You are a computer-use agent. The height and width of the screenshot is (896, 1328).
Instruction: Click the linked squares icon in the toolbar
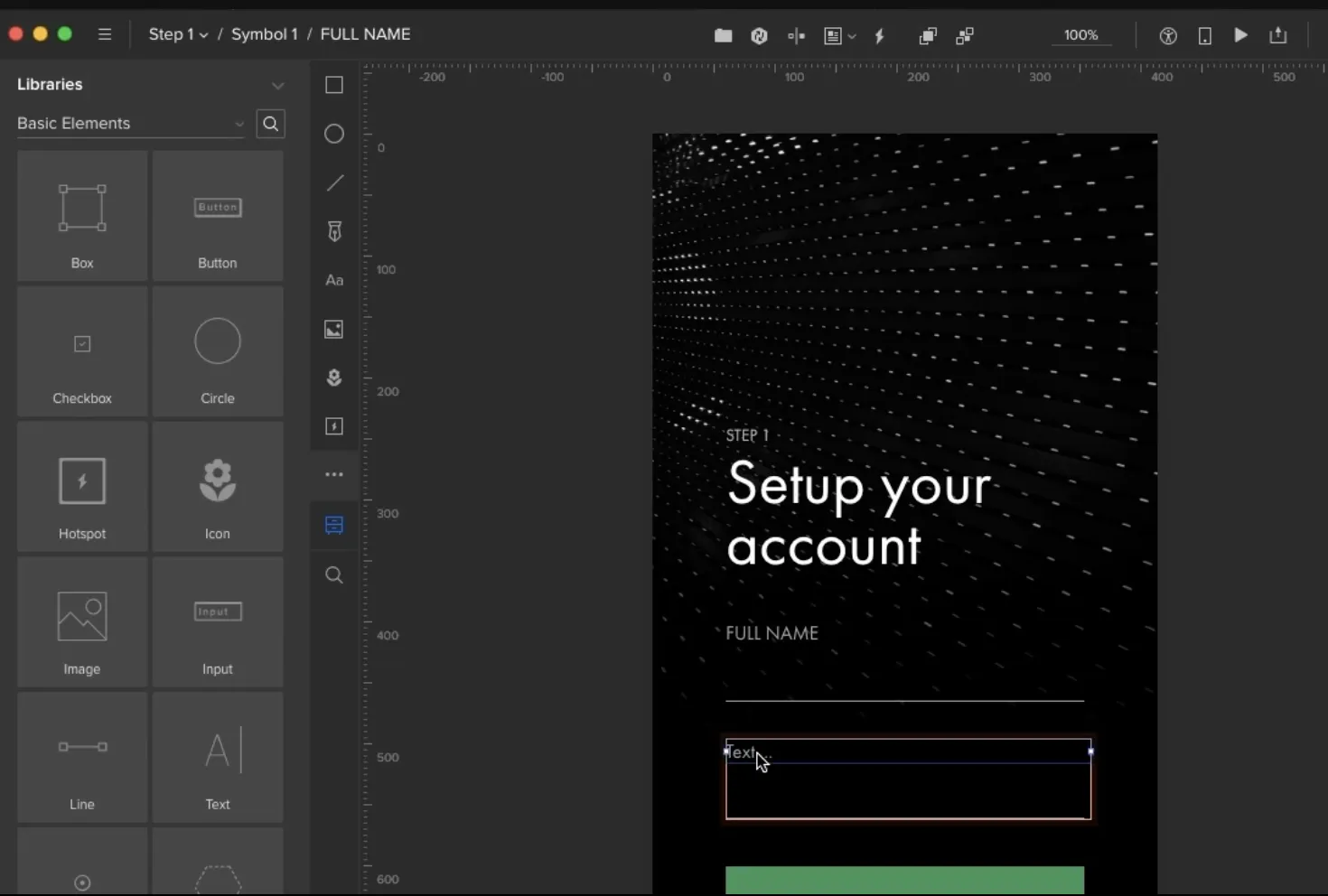tap(965, 35)
